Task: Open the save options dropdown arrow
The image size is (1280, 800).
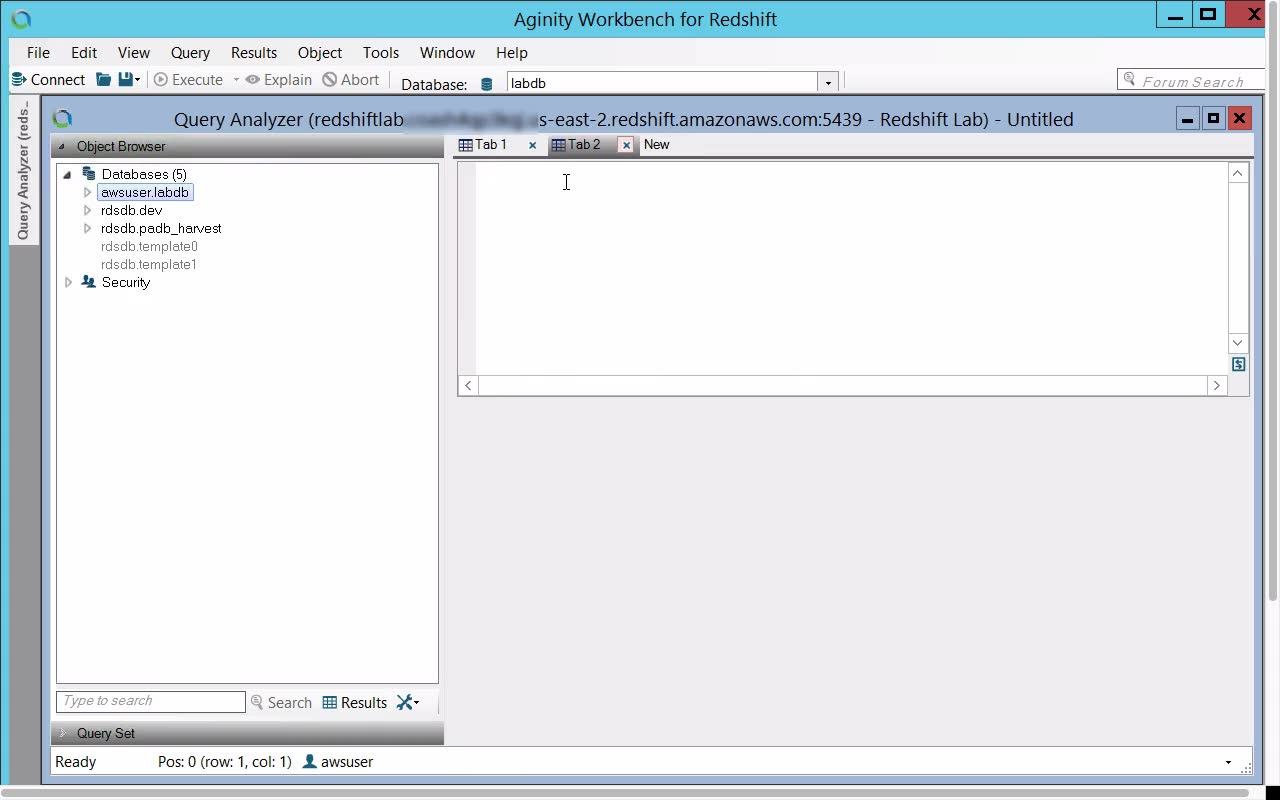Action: tap(137, 80)
